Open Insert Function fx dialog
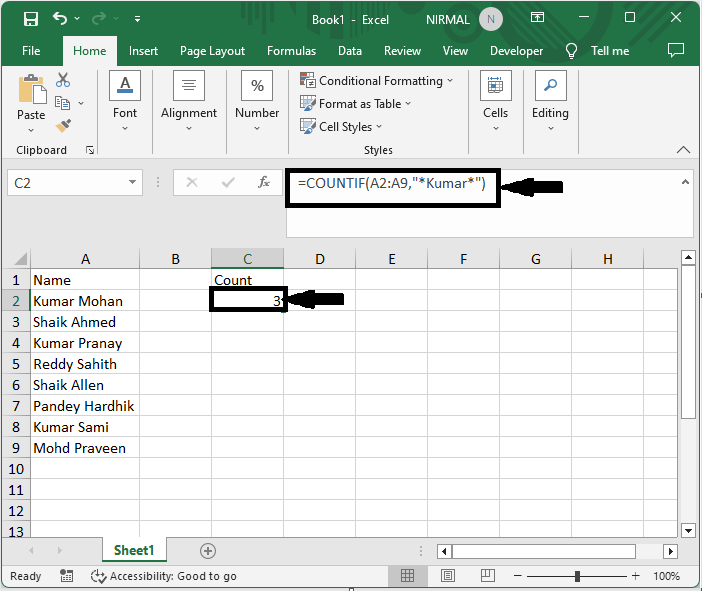Image resolution: width=702 pixels, height=591 pixels. (264, 182)
